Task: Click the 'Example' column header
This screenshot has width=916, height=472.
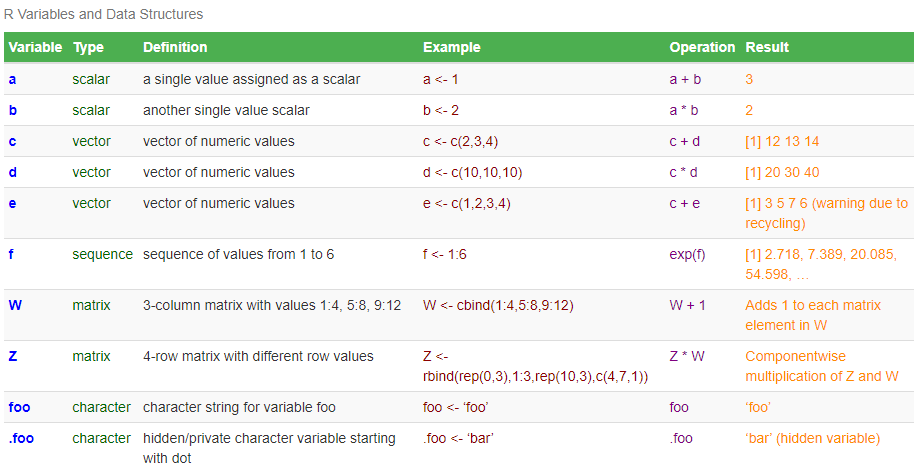Action: tap(451, 47)
